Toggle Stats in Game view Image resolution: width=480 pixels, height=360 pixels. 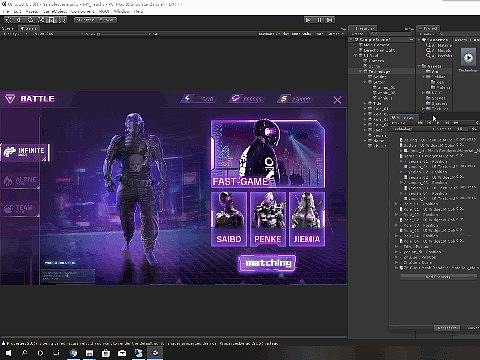click(x=320, y=34)
